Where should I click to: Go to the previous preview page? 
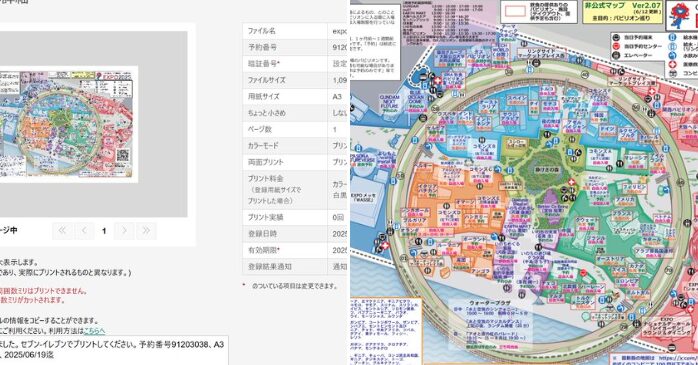[x=84, y=231]
